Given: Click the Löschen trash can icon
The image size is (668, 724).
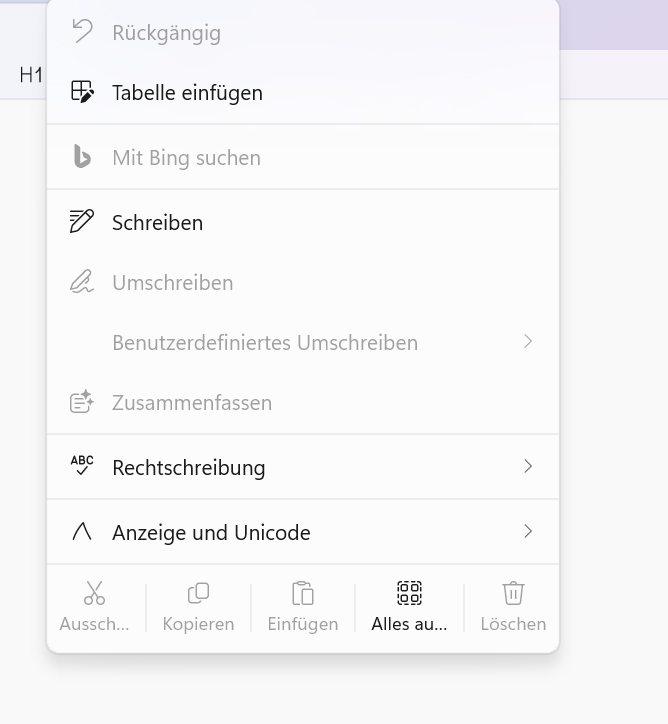Looking at the screenshot, I should [513, 593].
